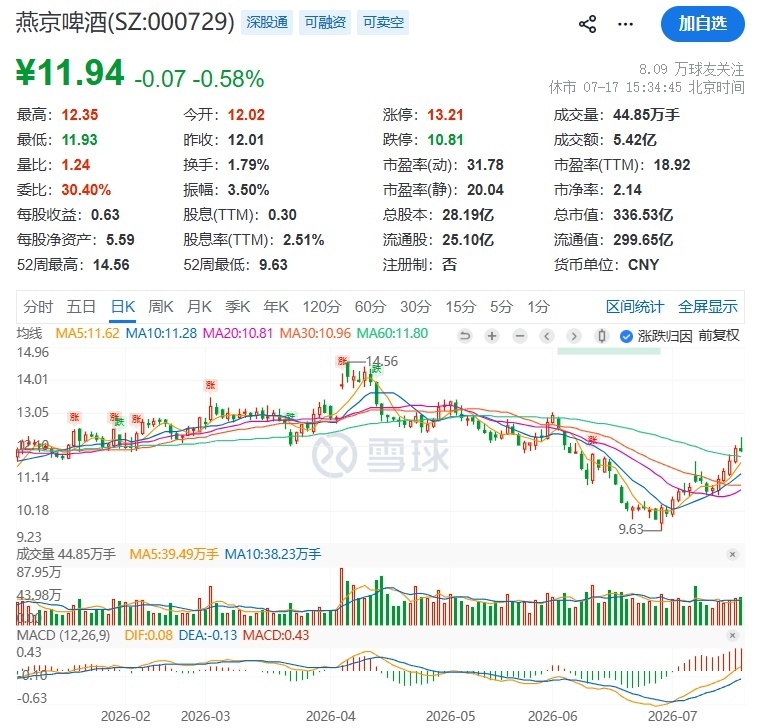
Task: Click the 8.09 万球友关注 followers text
Action: tap(691, 69)
